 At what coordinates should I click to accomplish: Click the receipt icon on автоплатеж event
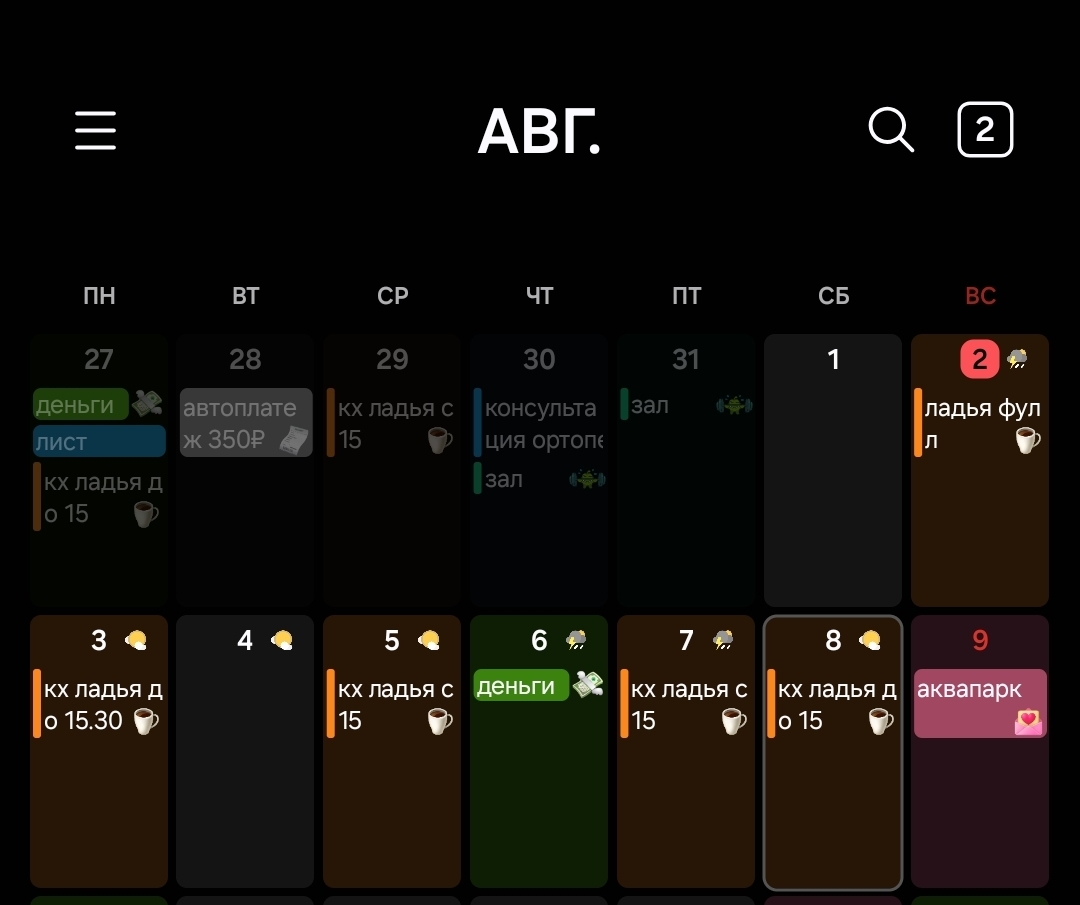[295, 439]
